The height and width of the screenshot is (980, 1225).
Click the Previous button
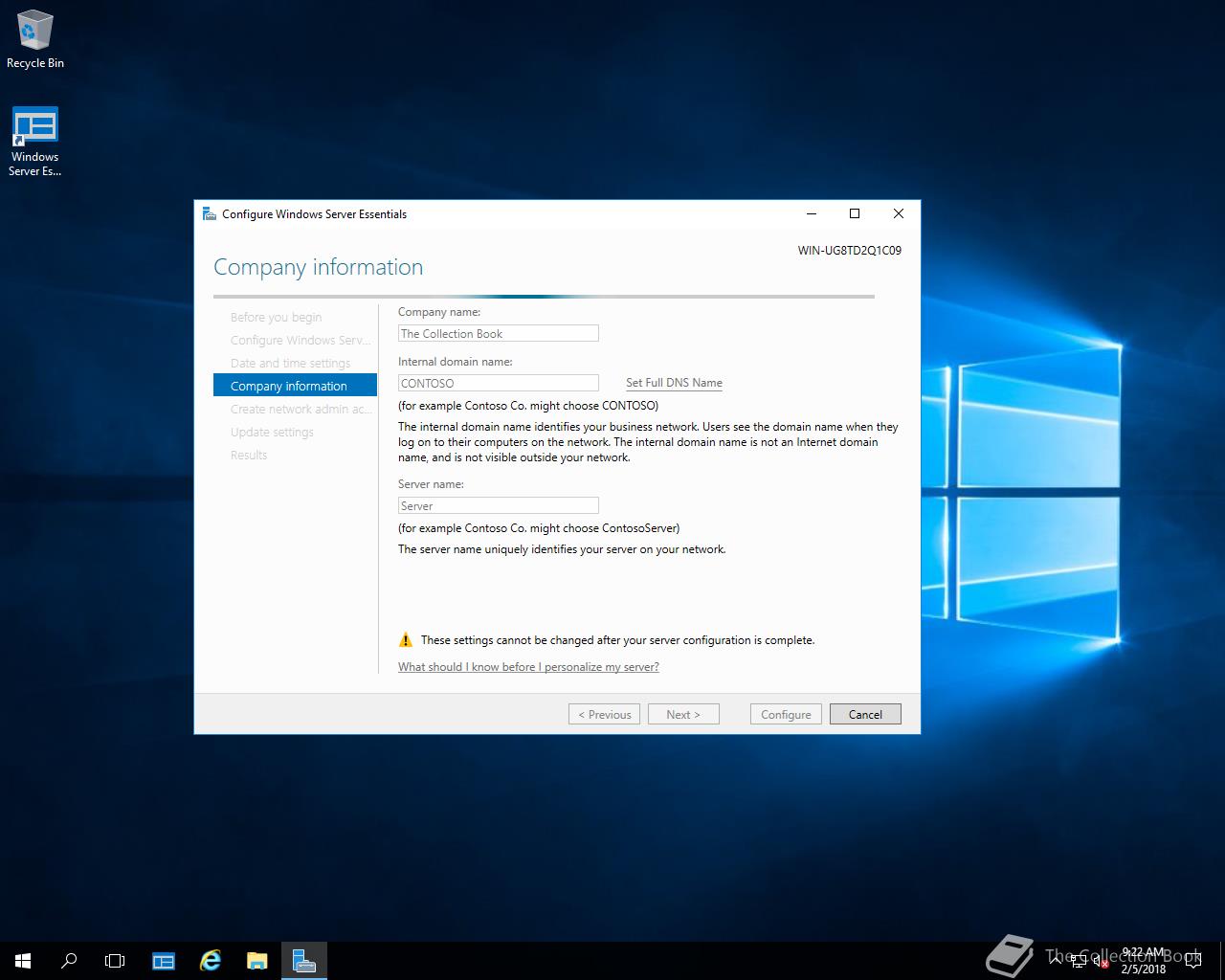tap(604, 714)
